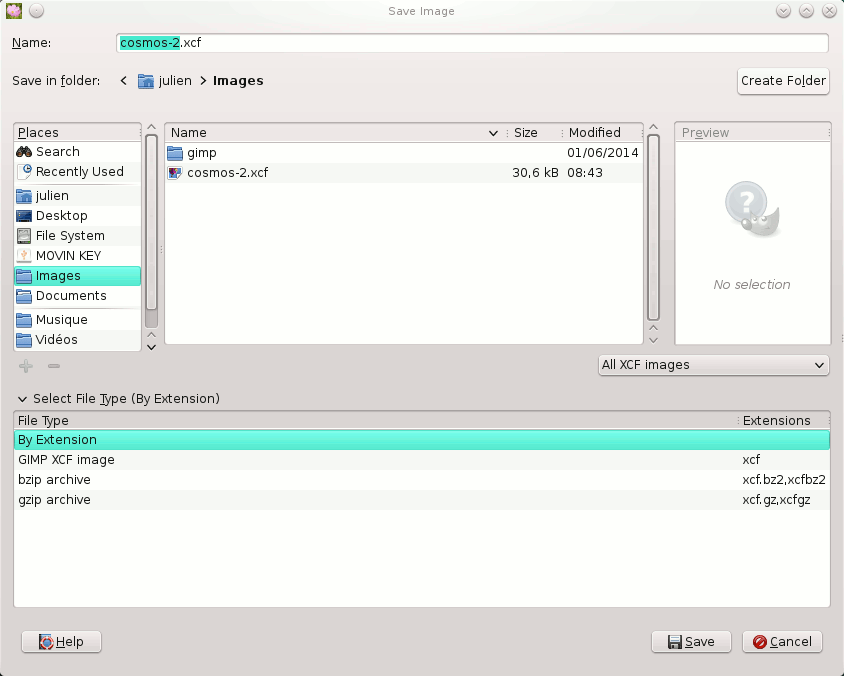Click julien in the folder path breadcrumb
Viewport: 844px width, 676px height.
[170, 80]
